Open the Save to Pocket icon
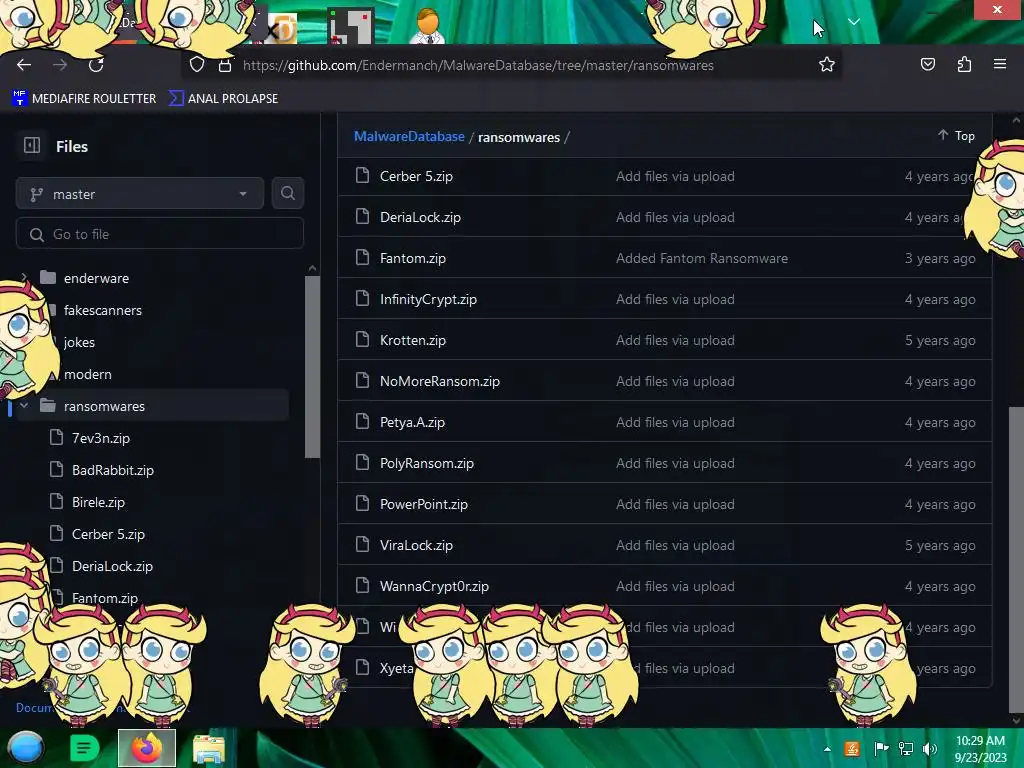 click(x=927, y=64)
